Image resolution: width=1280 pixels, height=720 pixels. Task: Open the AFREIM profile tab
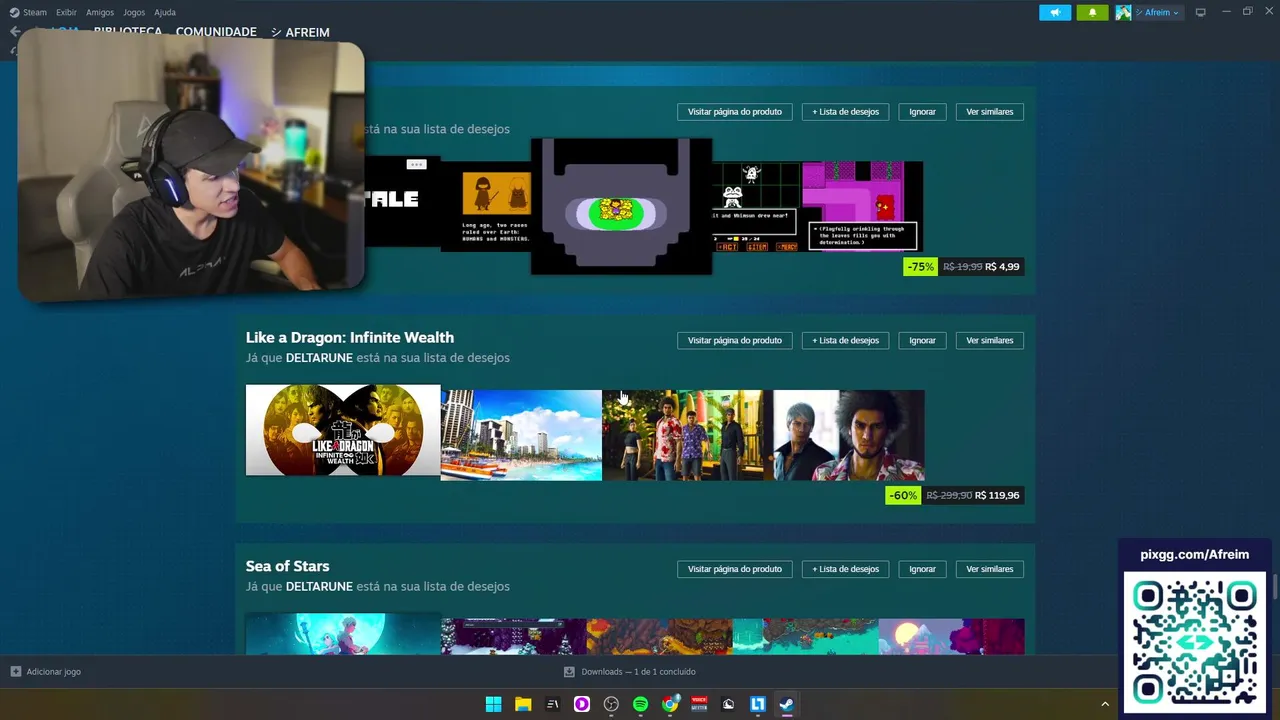point(300,32)
